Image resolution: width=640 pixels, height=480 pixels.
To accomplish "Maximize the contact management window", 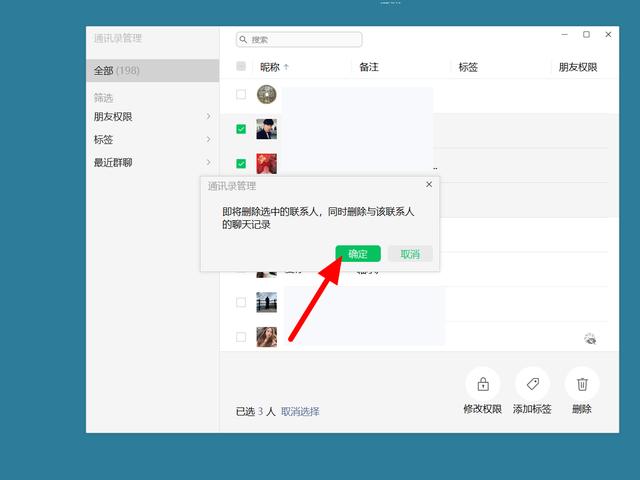I will [586, 35].
